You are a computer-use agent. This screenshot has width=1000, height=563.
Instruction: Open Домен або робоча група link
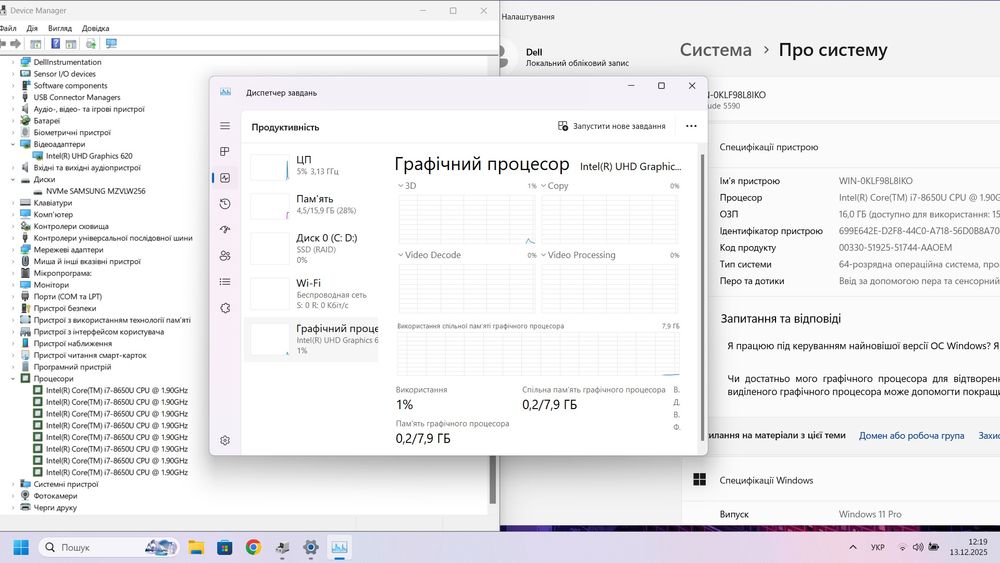point(911,435)
